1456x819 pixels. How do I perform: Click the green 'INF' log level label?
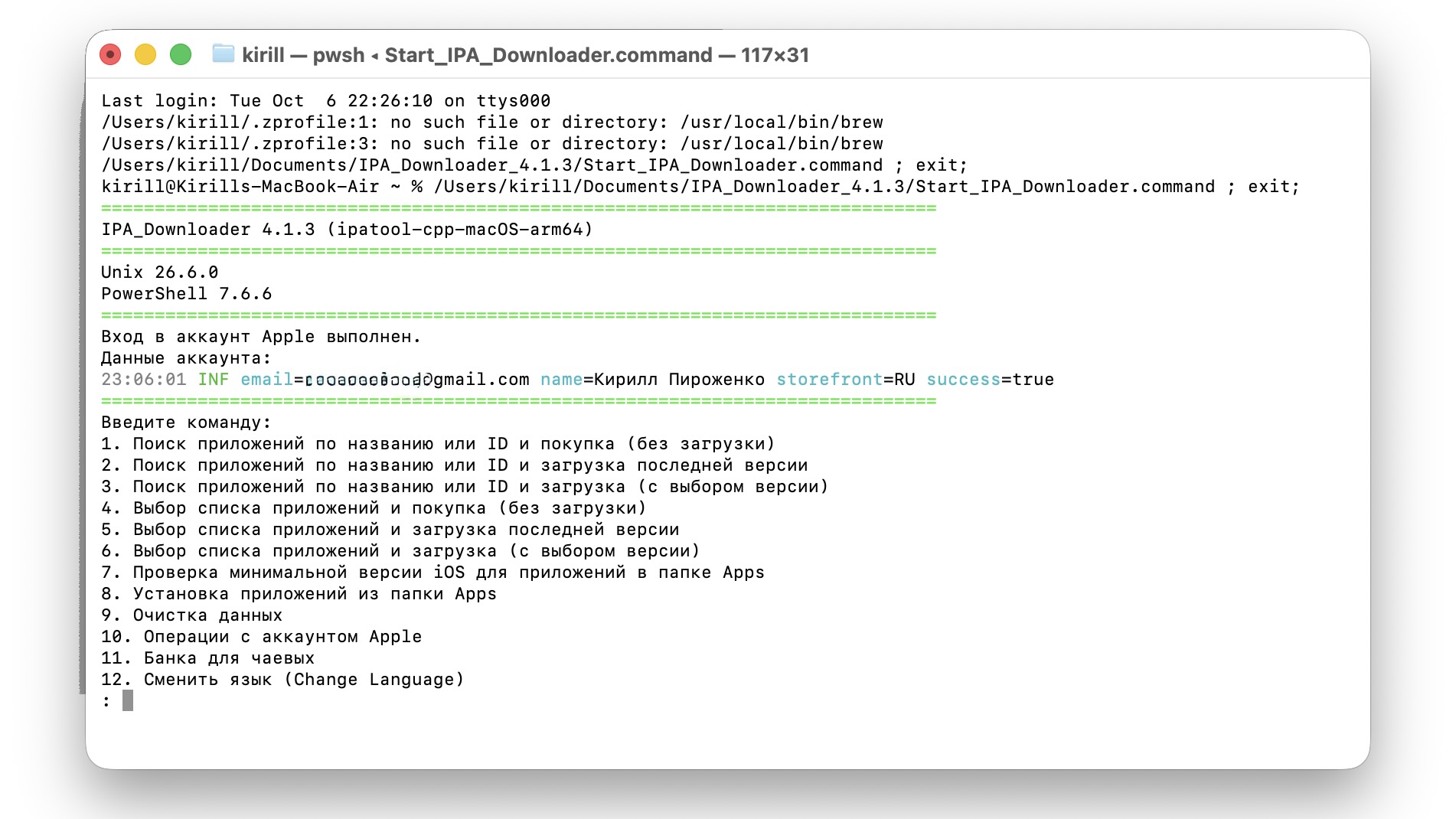point(214,380)
